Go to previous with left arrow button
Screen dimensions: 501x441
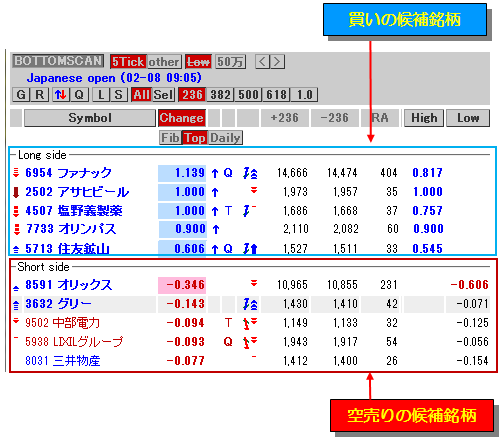coord(263,62)
